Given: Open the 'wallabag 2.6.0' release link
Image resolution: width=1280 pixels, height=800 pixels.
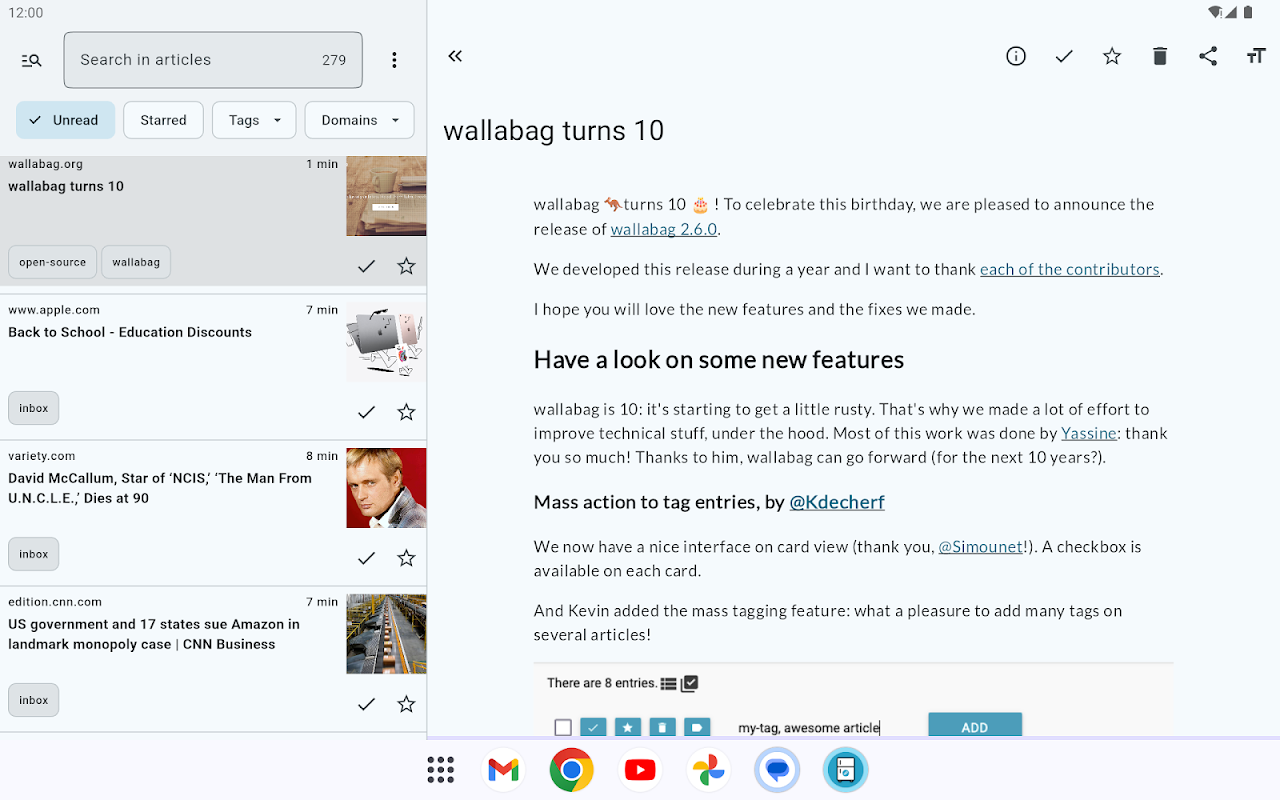Looking at the screenshot, I should point(664,229).
